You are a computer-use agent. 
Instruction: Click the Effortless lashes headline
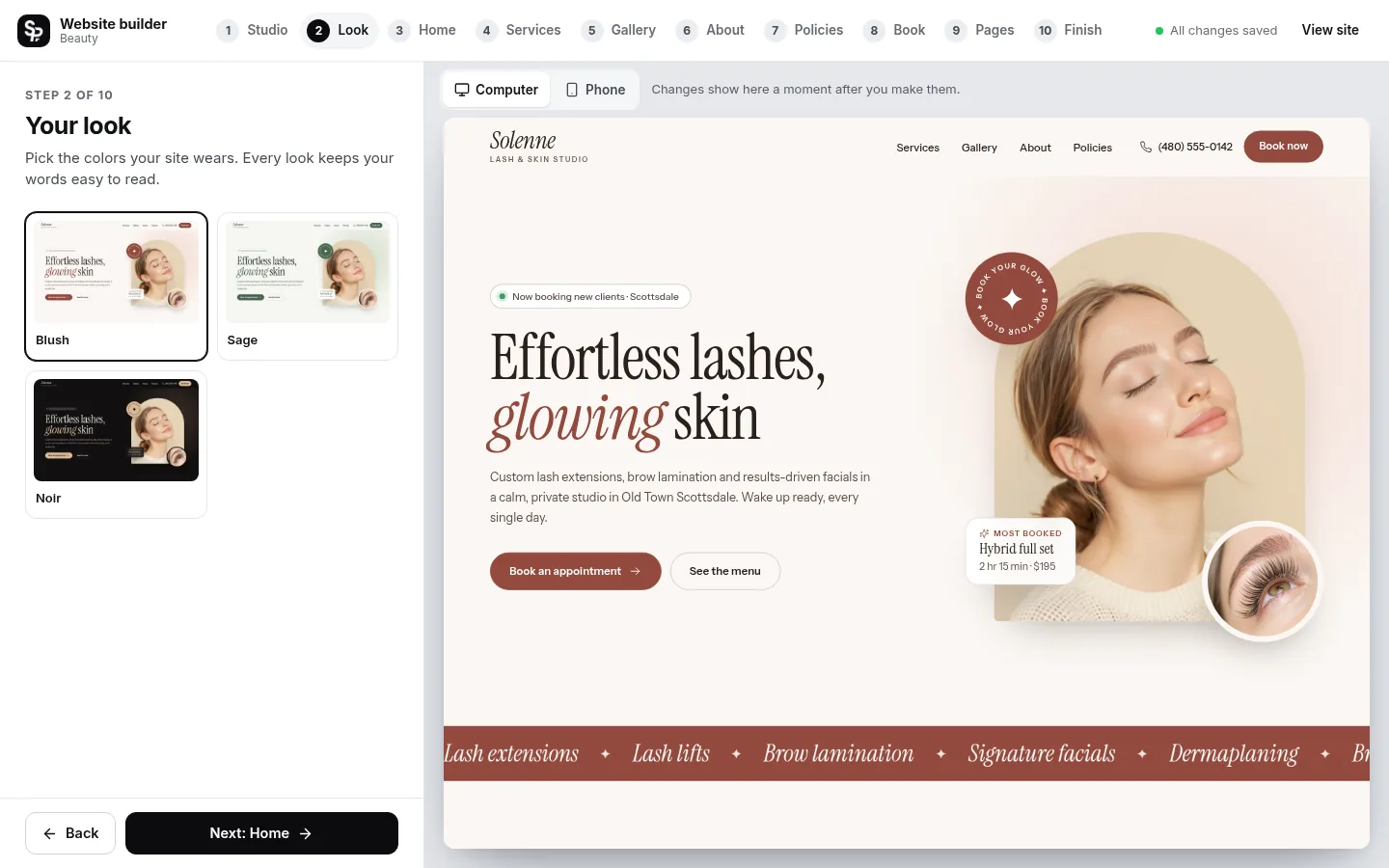pos(658,390)
